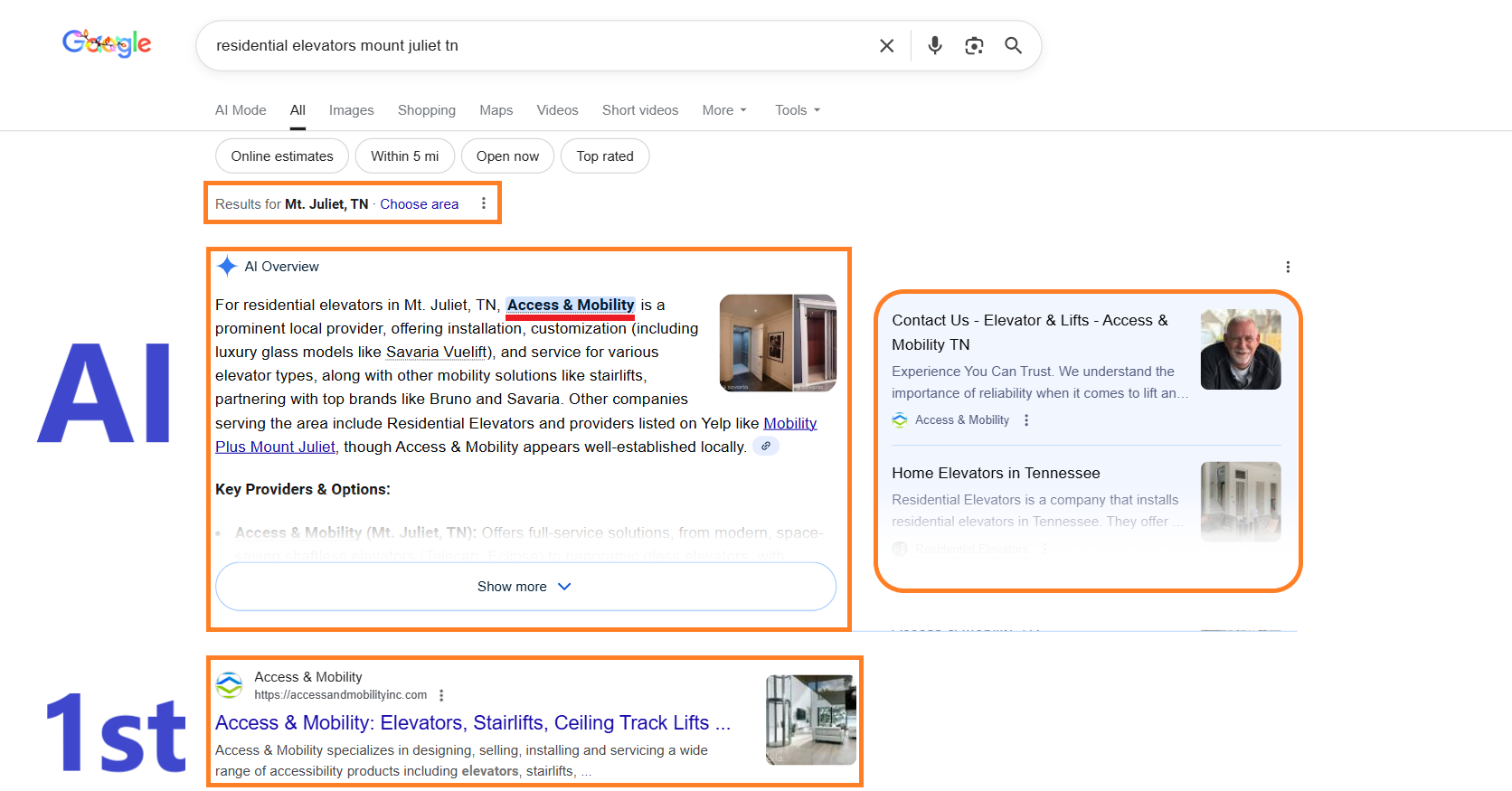1512x791 pixels.
Task: Click the Access & Mobility favicon in first result
Action: point(230,685)
